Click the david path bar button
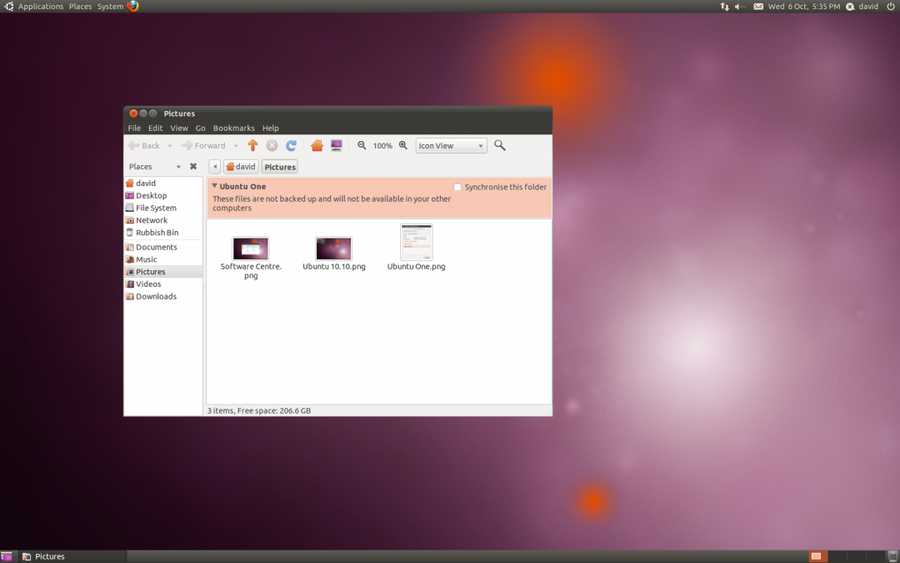Screen dimensions: 900x563 coord(240,167)
